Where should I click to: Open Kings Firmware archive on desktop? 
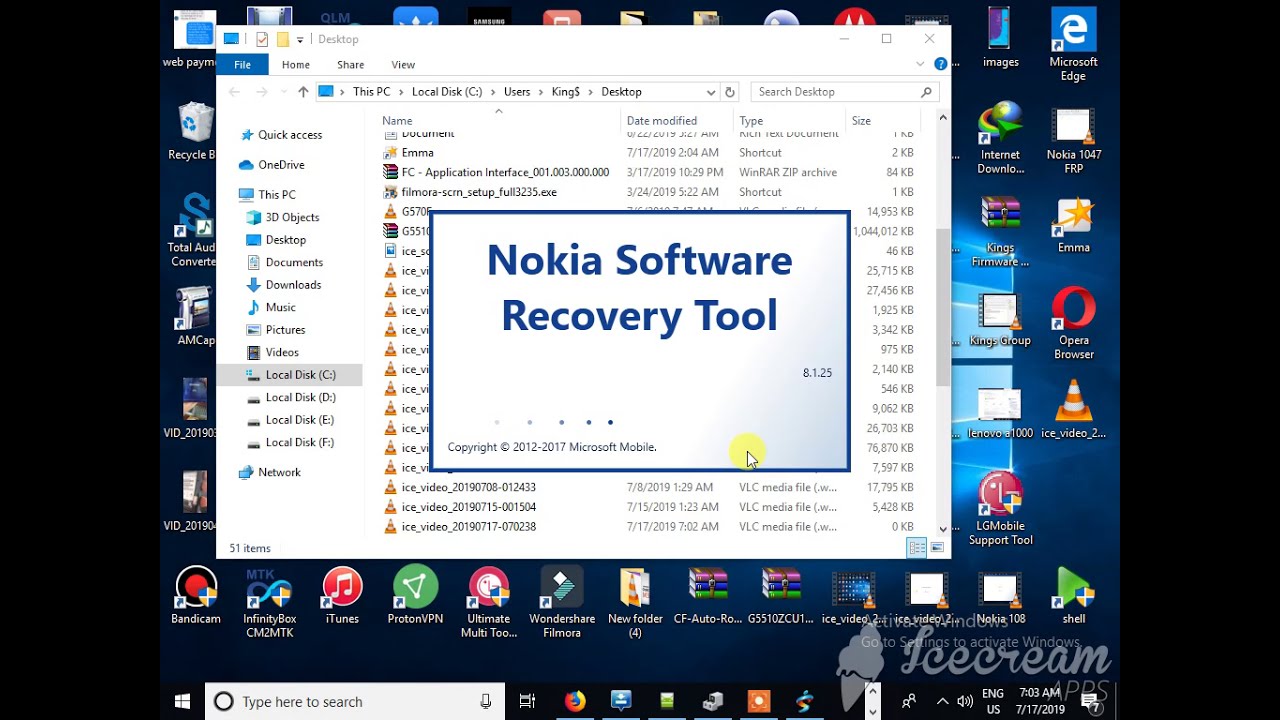pos(1000,232)
